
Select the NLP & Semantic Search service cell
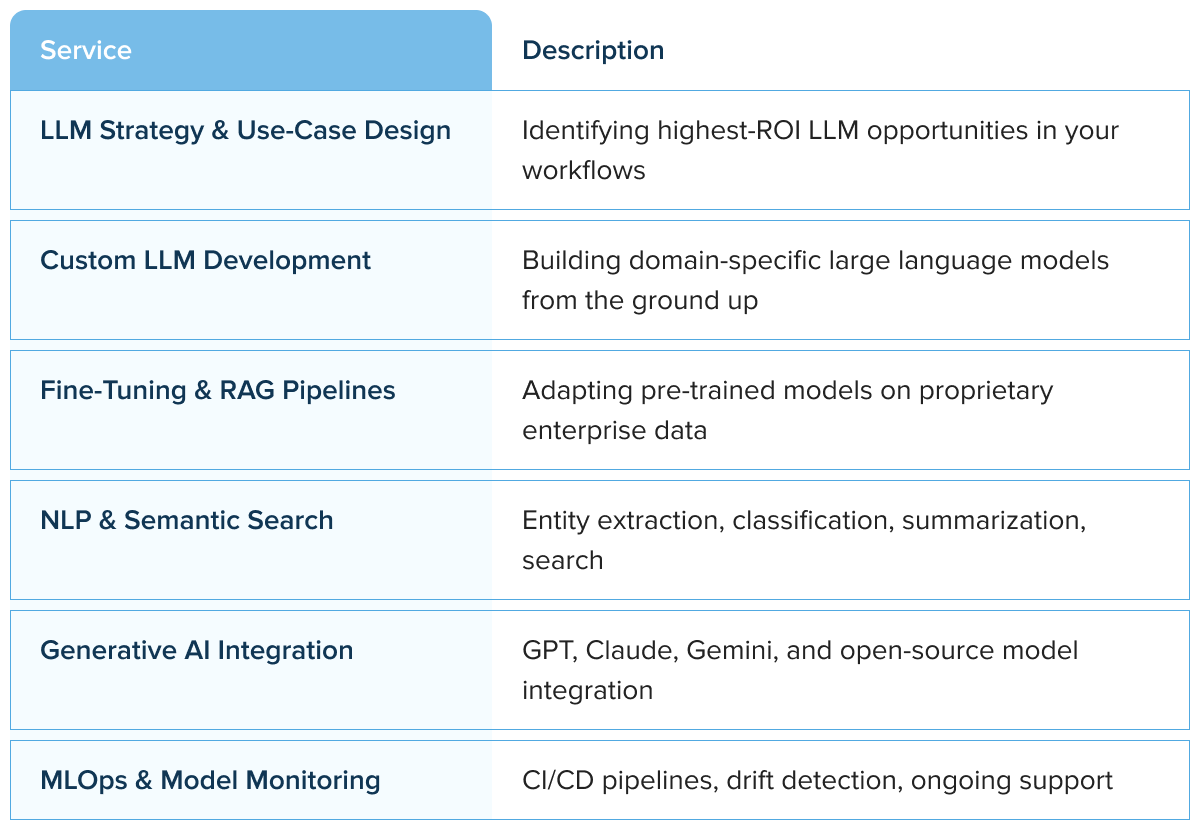click(x=186, y=521)
